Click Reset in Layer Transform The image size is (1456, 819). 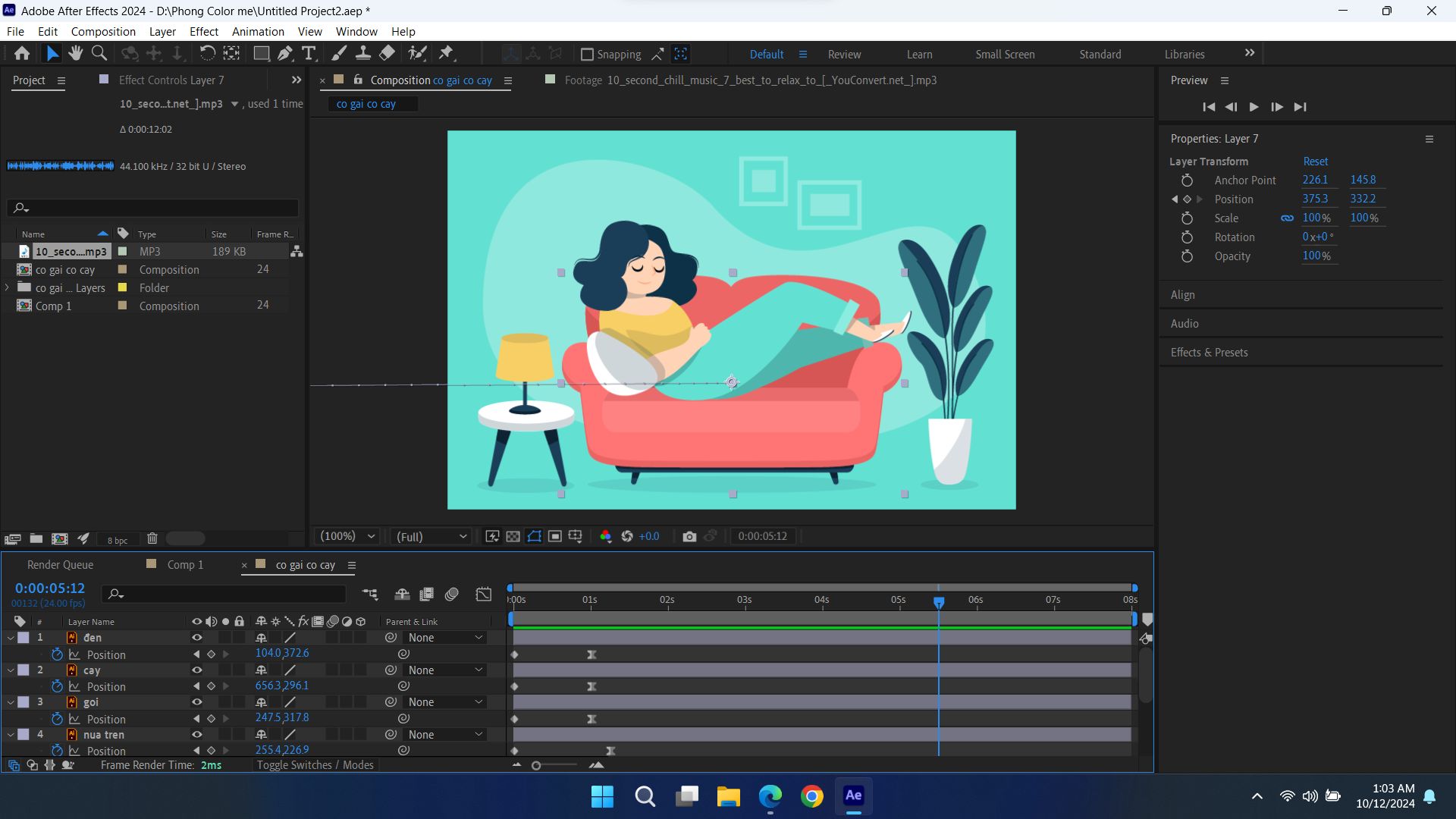click(x=1316, y=162)
